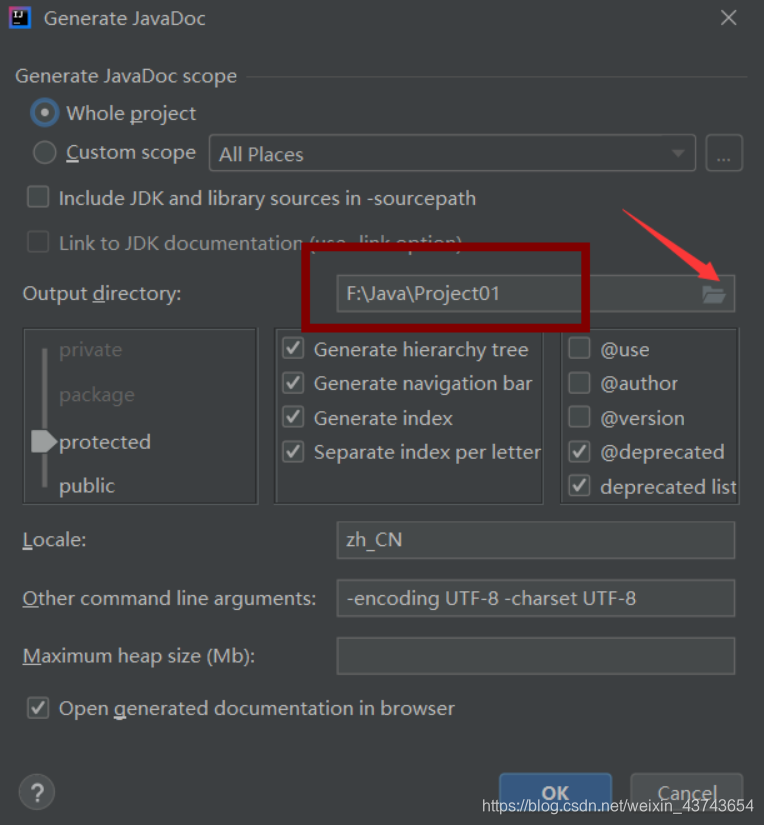Viewport: 764px width, 825px height.
Task: Select package visibility level
Action: coord(97,395)
